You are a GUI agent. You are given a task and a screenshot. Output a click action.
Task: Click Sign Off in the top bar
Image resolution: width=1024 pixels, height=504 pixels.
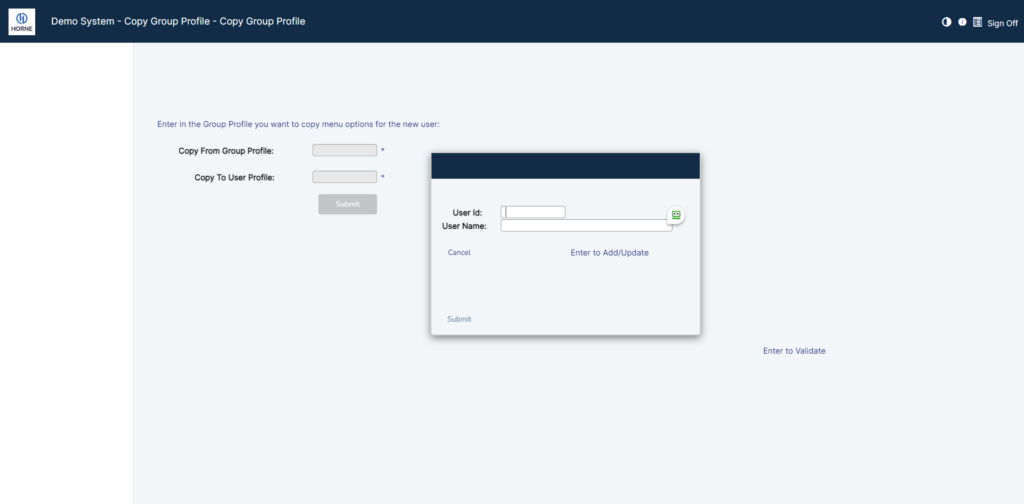tap(1002, 23)
